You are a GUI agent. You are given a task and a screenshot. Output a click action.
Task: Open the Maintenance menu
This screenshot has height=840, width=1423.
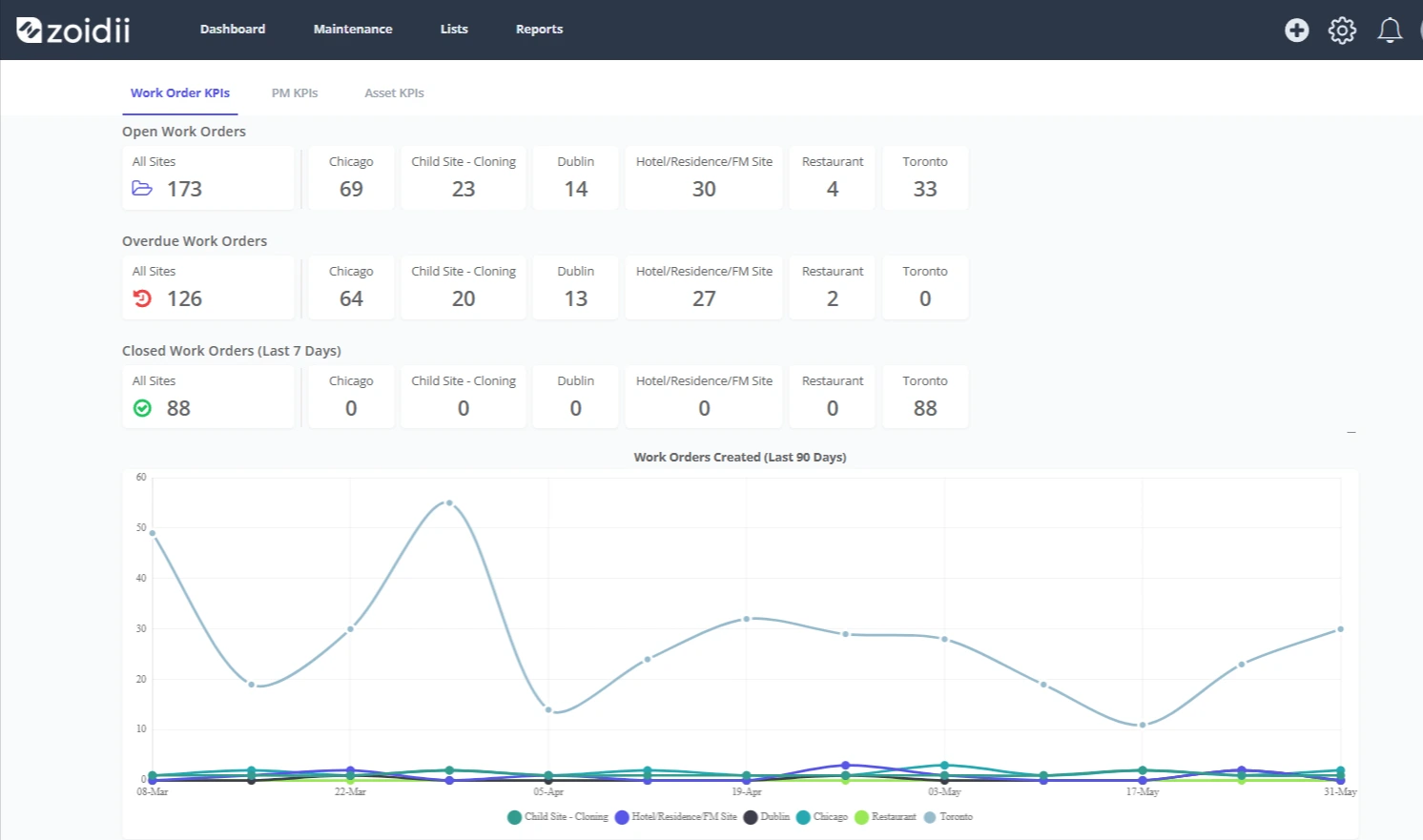point(353,30)
